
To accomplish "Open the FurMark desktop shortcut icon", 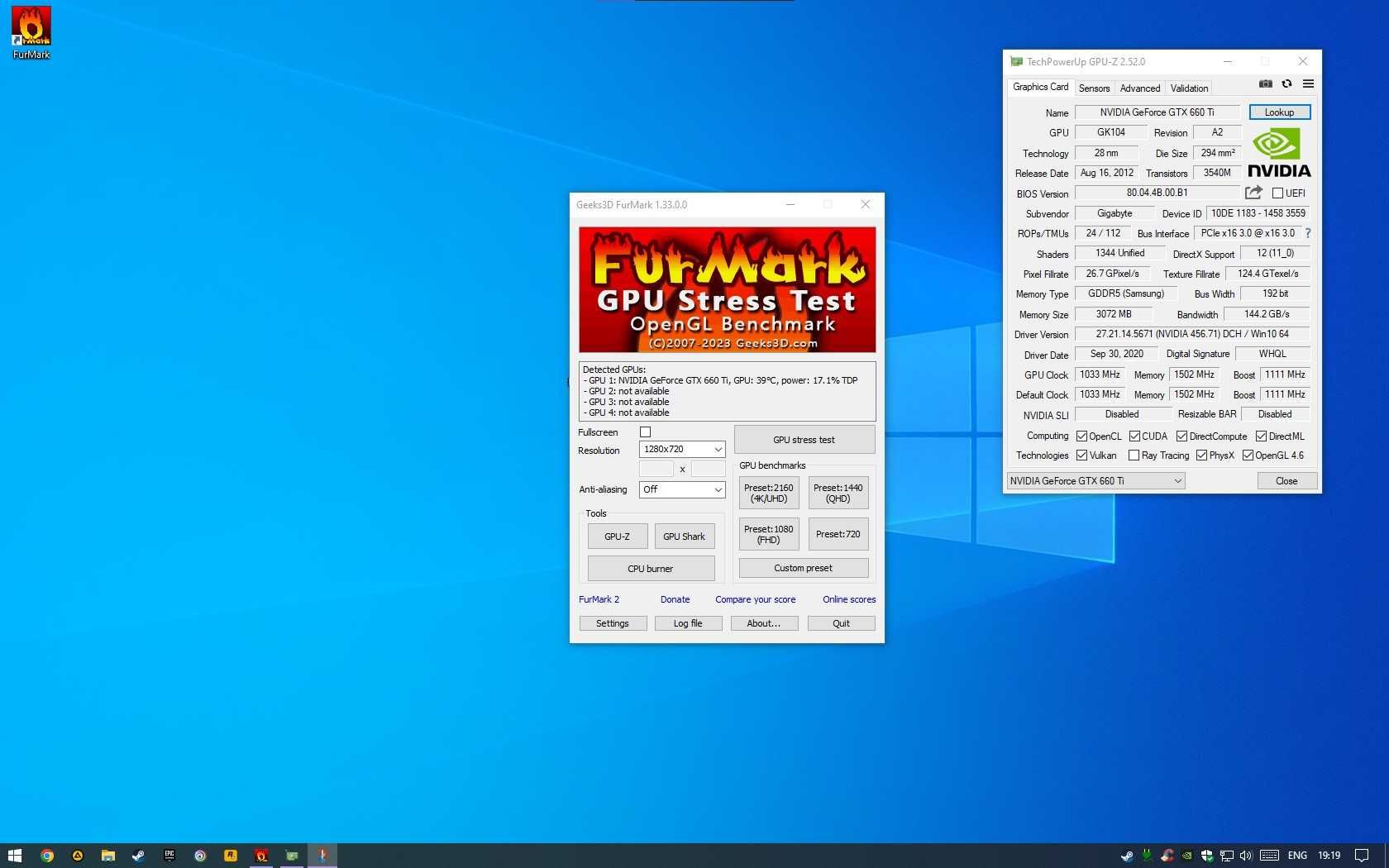I will 31,32.
